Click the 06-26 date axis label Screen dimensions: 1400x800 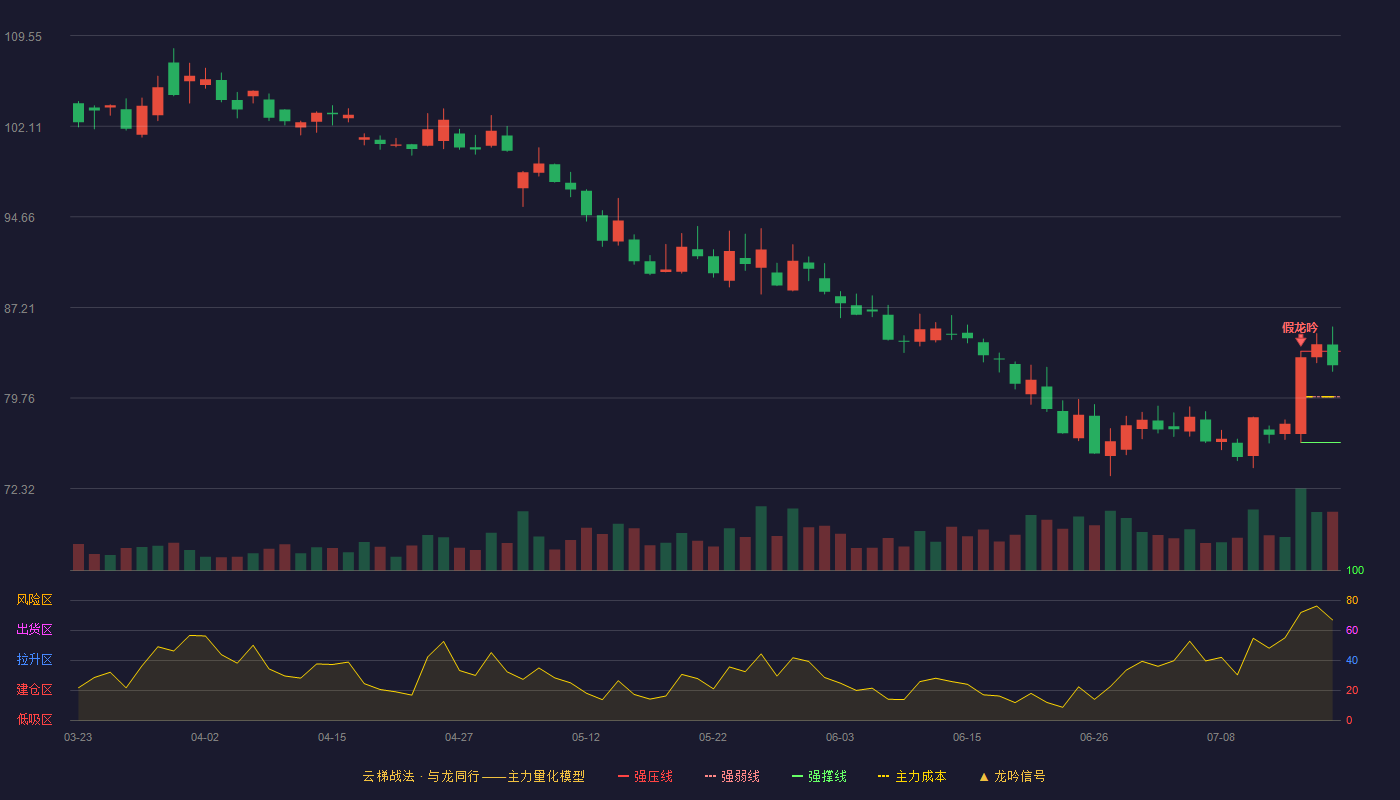point(1094,737)
